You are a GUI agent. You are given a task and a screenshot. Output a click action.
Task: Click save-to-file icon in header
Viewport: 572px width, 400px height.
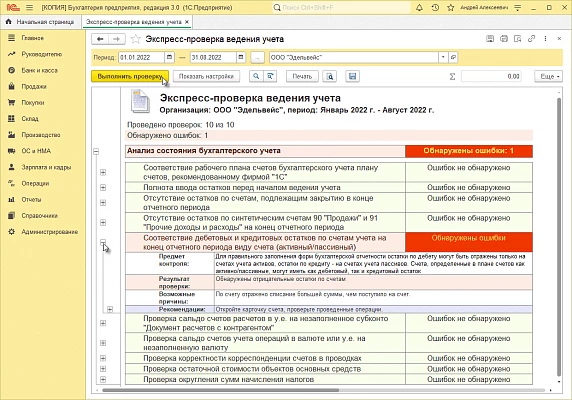click(x=490, y=38)
